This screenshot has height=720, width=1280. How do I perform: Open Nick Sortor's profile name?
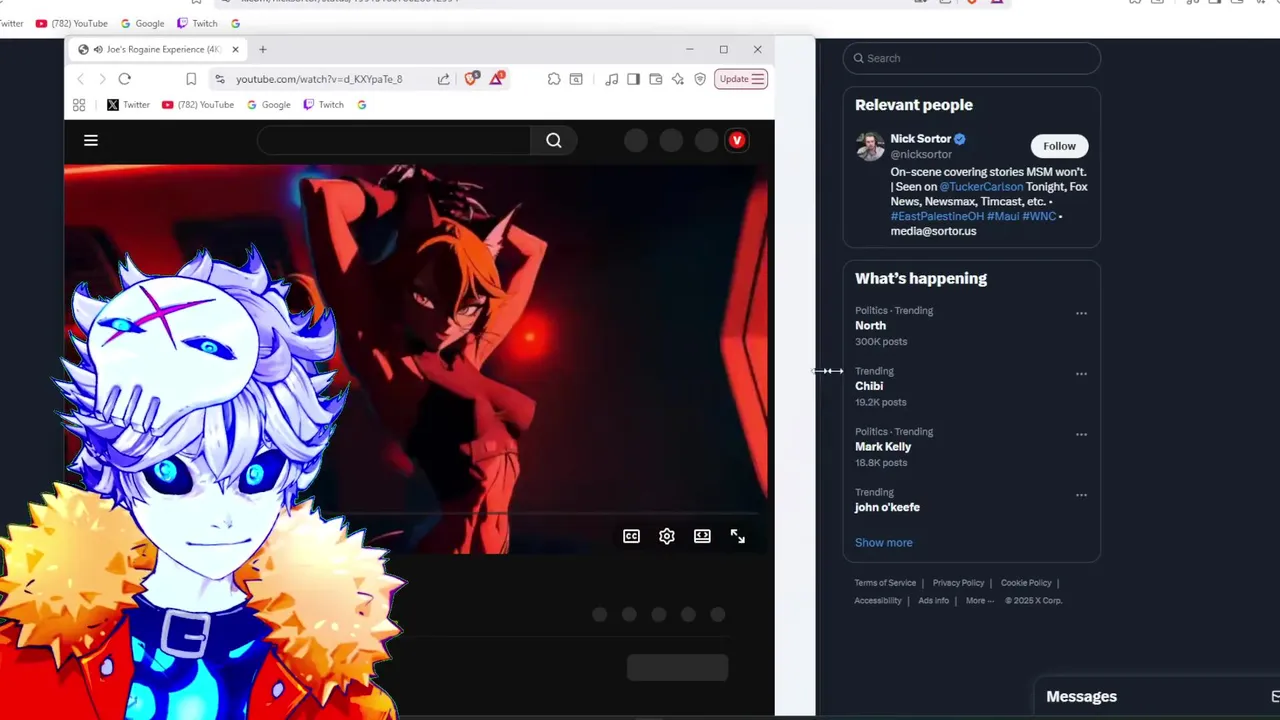(920, 139)
